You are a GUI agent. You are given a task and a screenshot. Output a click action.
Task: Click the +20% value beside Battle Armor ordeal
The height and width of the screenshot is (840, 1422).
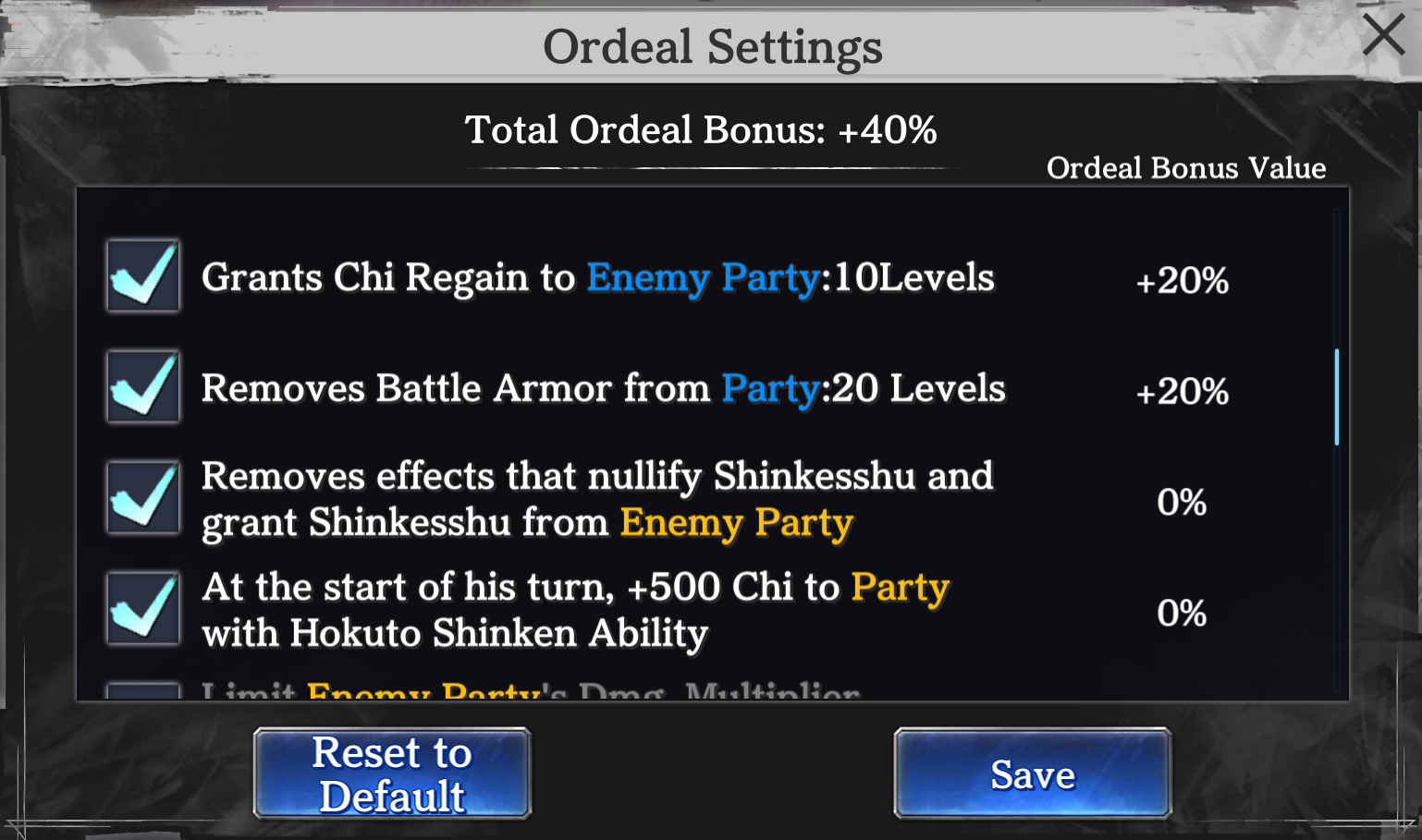click(x=1182, y=392)
